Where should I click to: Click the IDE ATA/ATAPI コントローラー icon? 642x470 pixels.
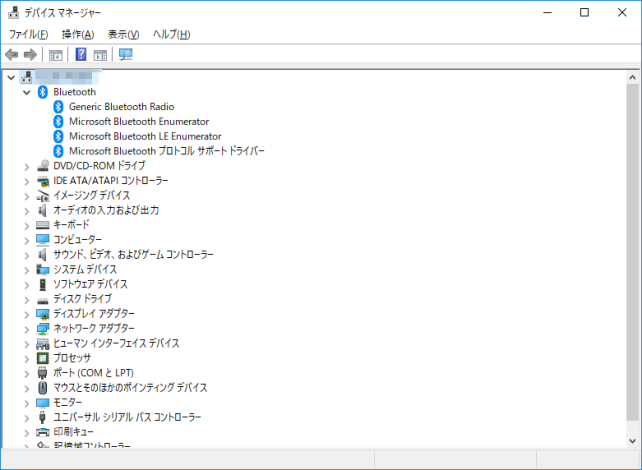pos(43,181)
